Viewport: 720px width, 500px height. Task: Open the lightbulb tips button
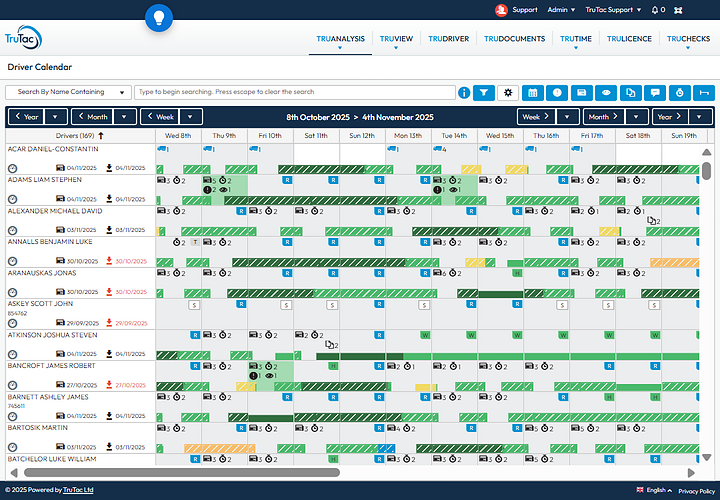pos(159,18)
